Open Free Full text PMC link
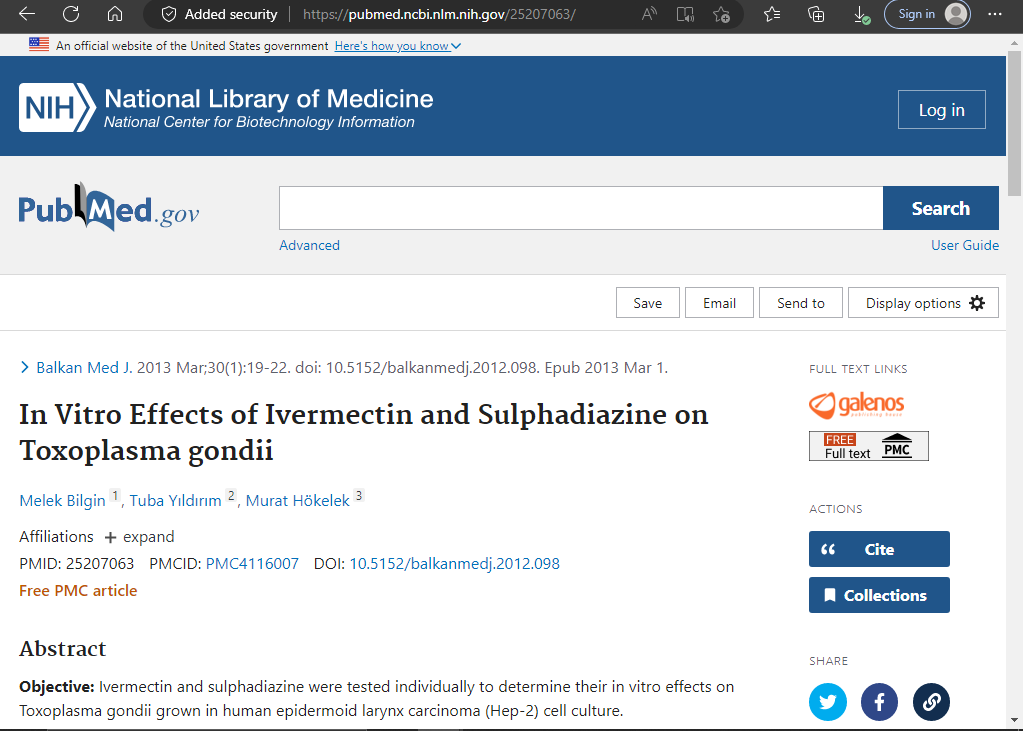 pos(868,446)
